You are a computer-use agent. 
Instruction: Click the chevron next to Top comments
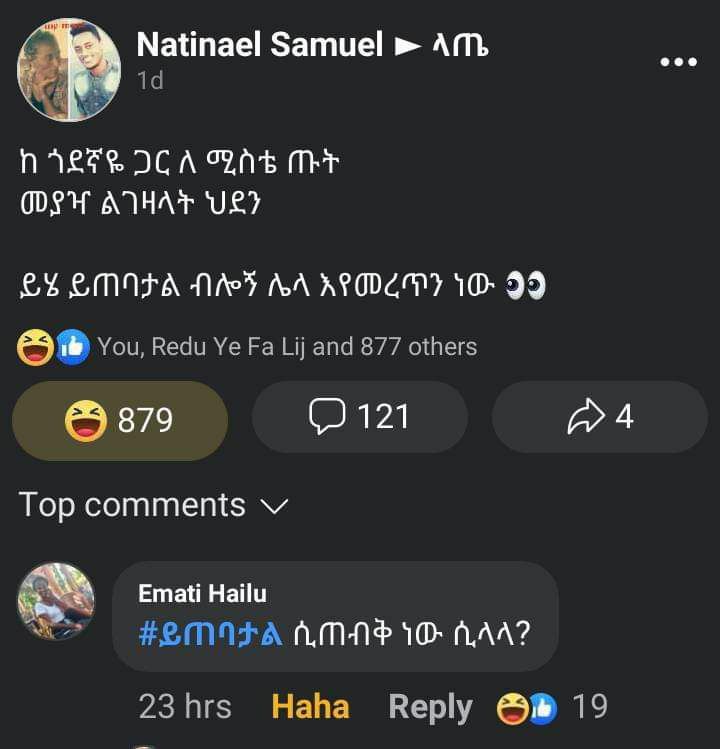pyautogui.click(x=276, y=507)
